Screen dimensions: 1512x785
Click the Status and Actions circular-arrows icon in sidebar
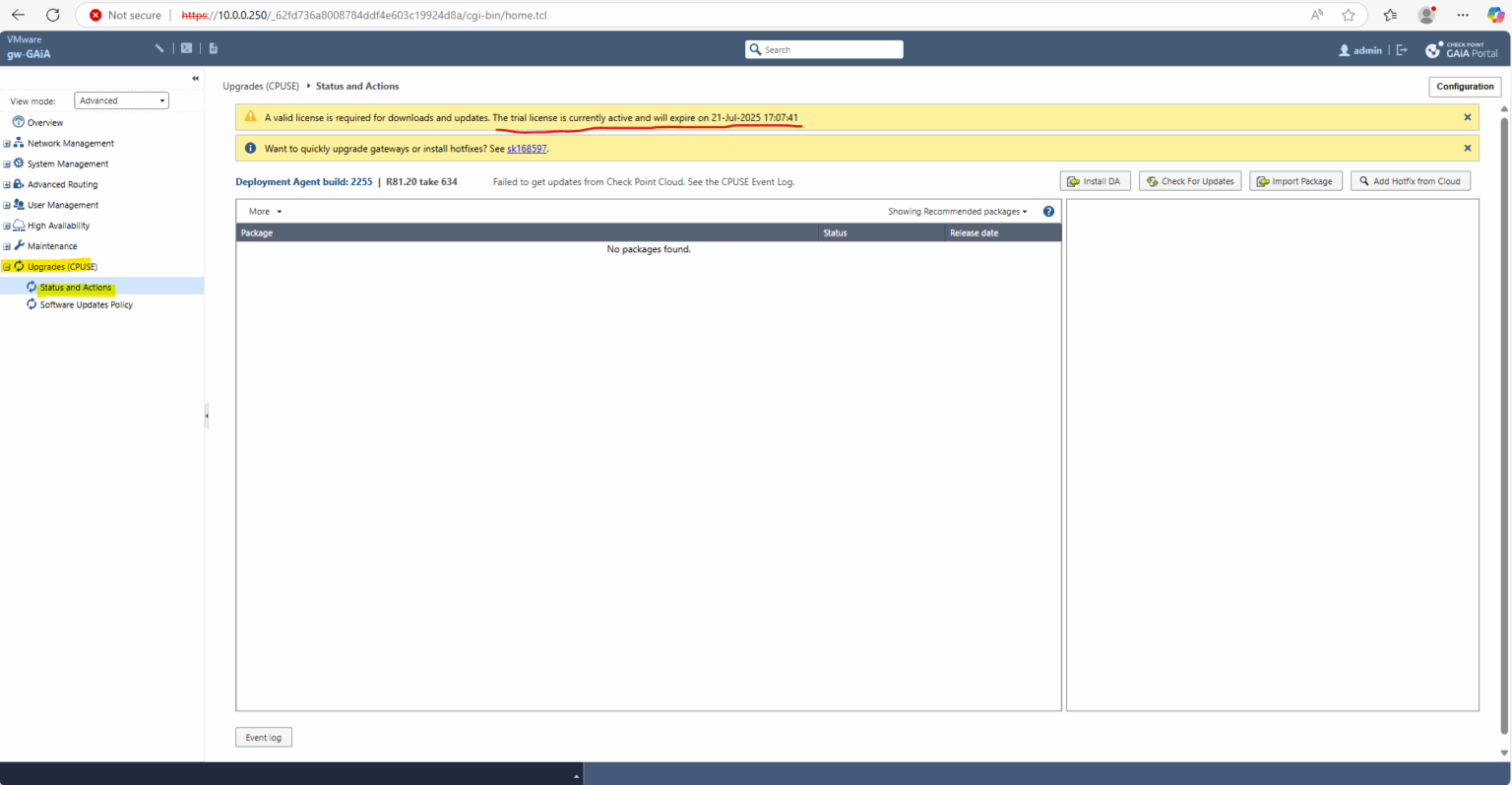pos(31,287)
